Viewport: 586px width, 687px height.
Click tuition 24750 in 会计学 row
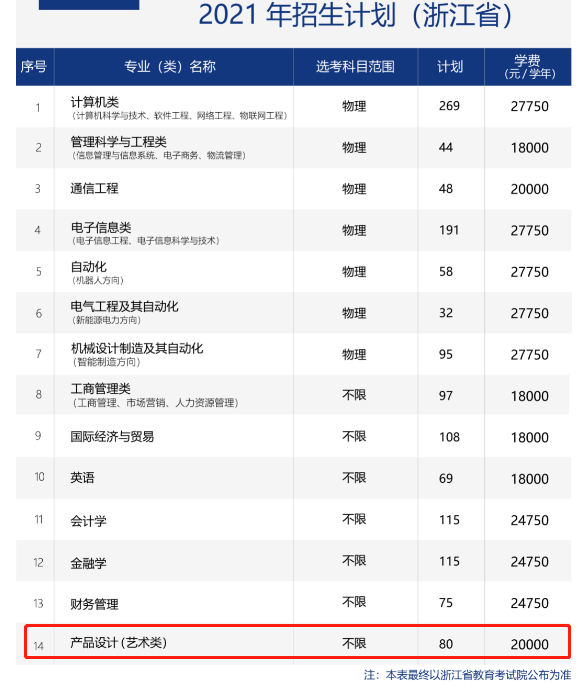(529, 520)
